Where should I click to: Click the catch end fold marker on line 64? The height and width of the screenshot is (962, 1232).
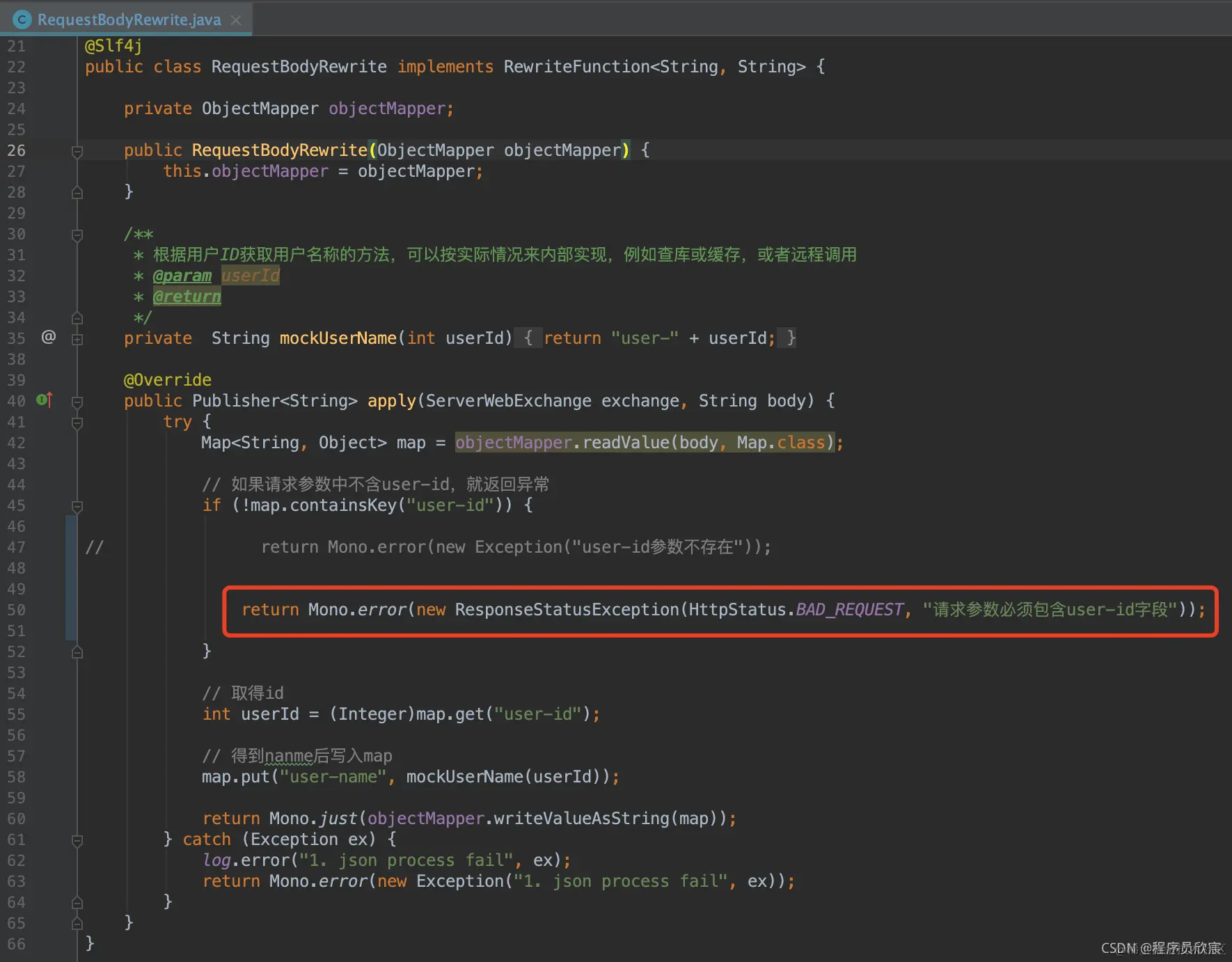77,903
